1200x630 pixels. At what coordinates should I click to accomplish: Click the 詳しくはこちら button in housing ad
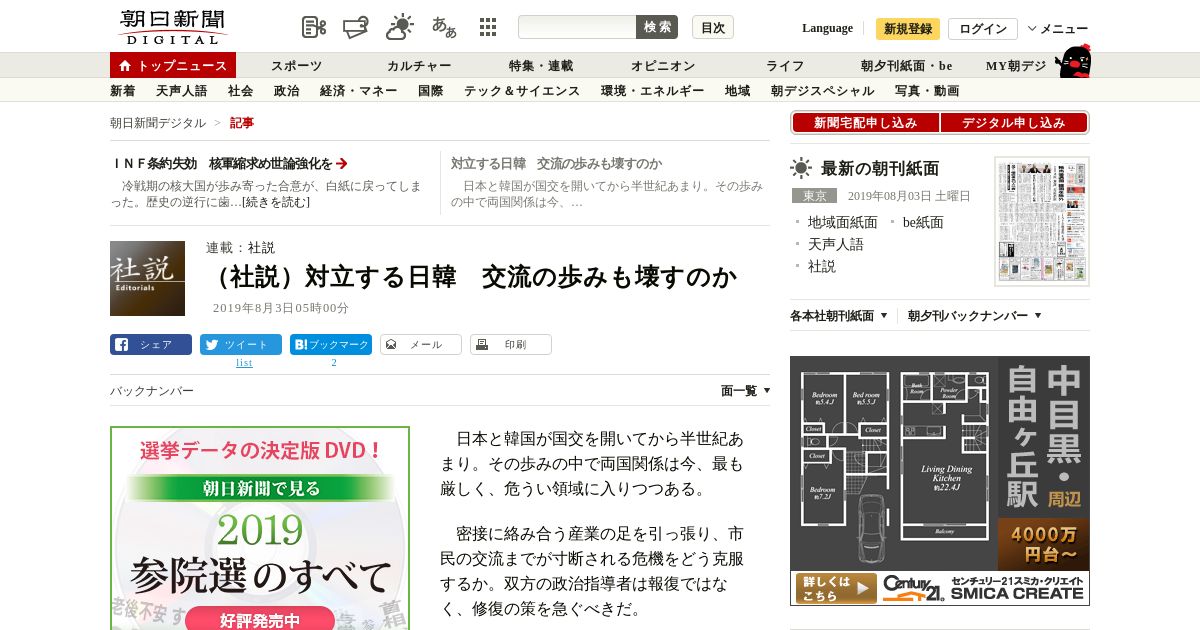tap(834, 588)
